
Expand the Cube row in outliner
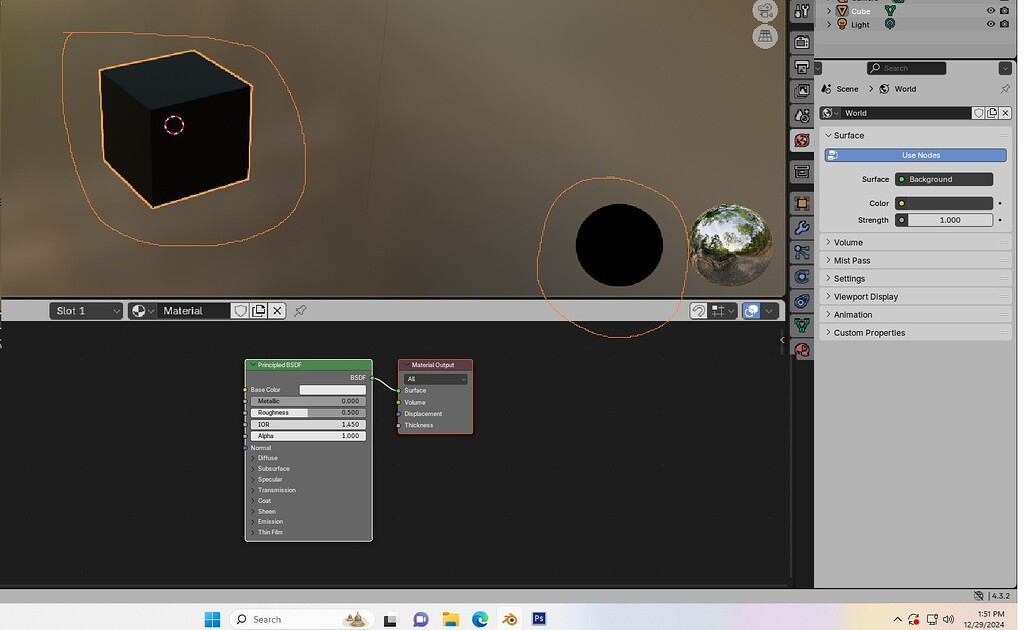pos(829,11)
